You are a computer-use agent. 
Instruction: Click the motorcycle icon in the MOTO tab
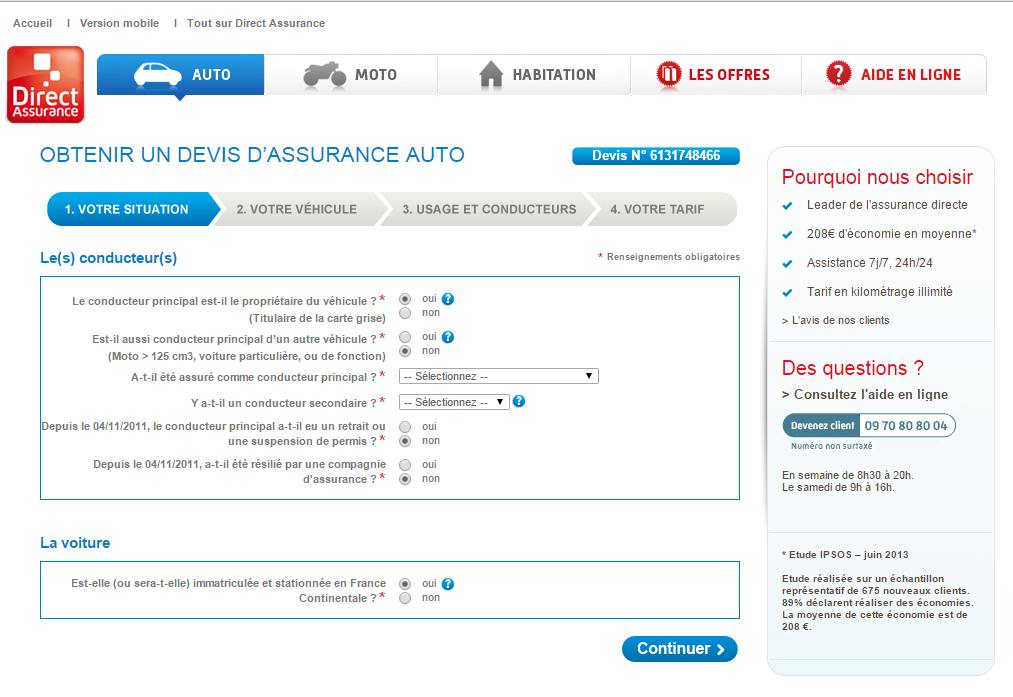pos(325,74)
